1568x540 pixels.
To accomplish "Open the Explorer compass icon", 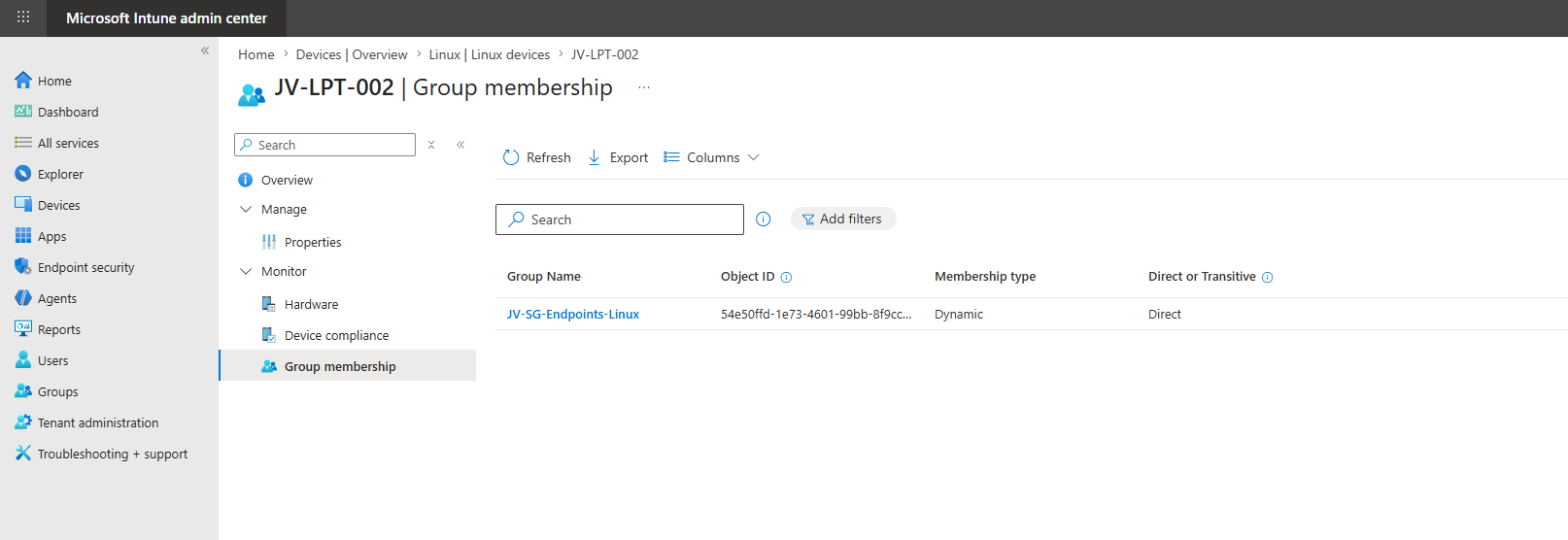I will [23, 174].
